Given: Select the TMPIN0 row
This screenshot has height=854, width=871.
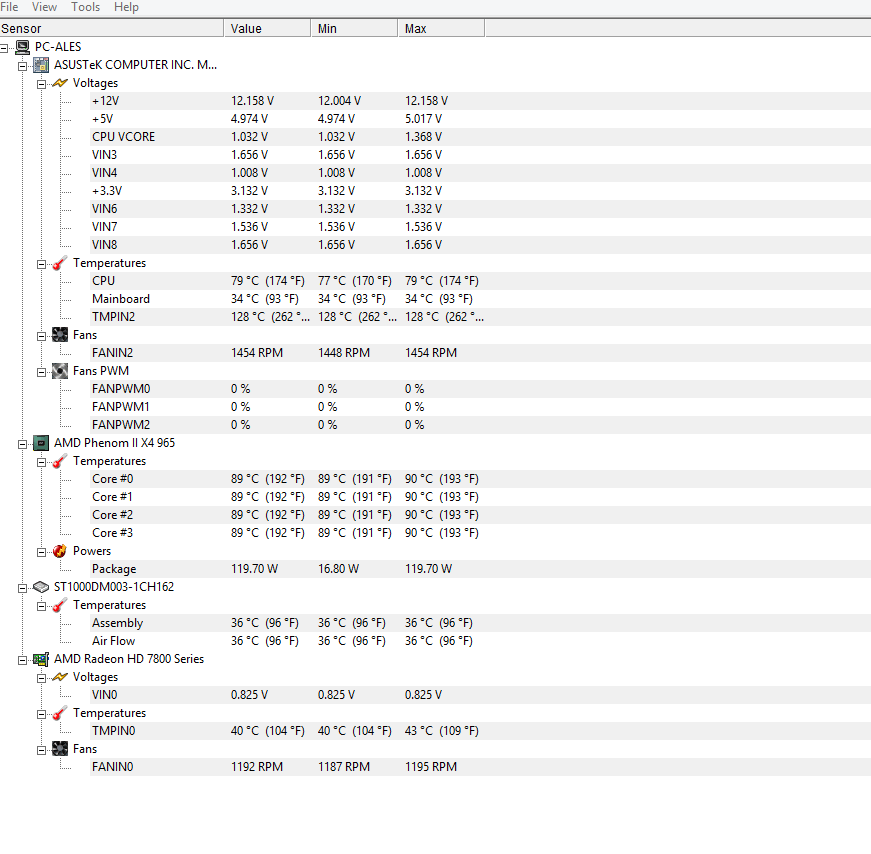Looking at the screenshot, I should (480, 731).
